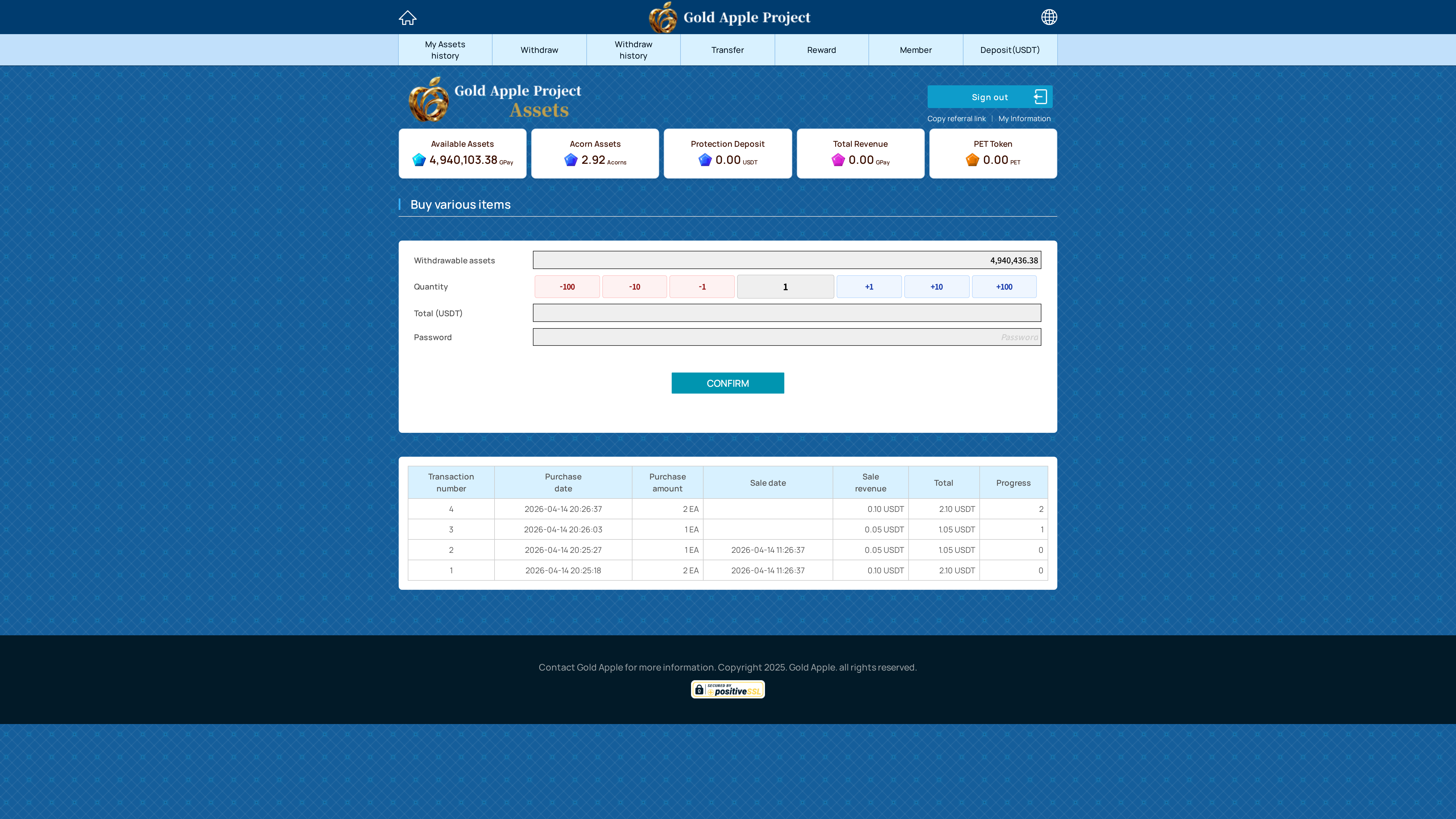Decrease quantity by 10

point(634,287)
